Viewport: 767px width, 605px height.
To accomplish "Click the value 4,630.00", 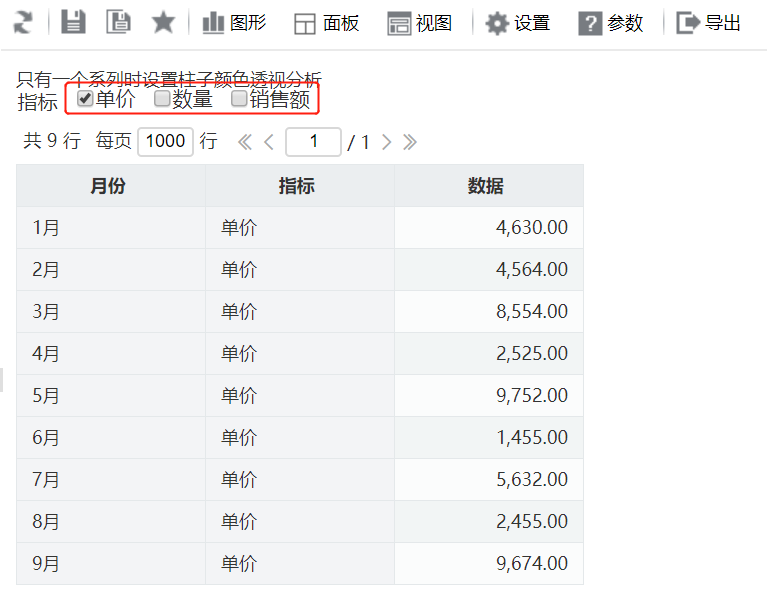I will pos(532,227).
